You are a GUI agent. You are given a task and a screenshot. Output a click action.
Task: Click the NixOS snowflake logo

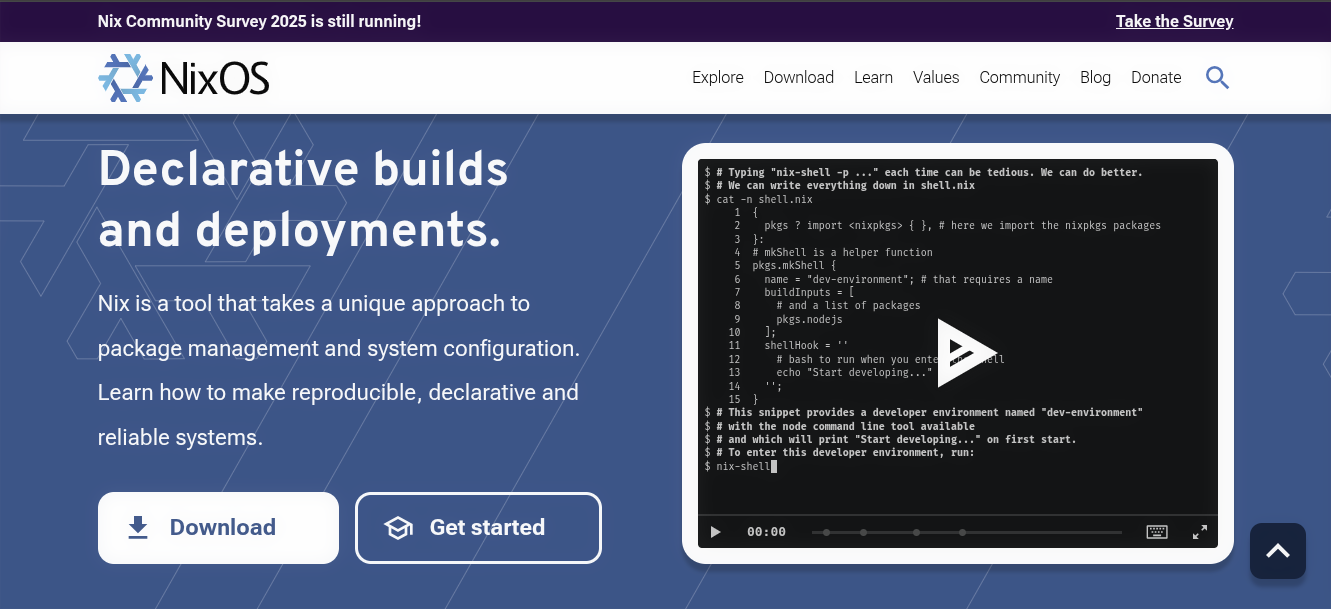tap(124, 76)
